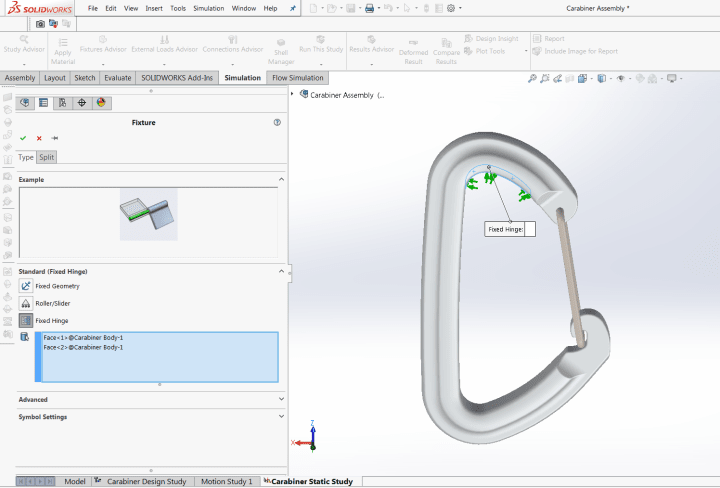The height and width of the screenshot is (488, 720).
Task: Open the ConfigurationManager tab icon
Action: [62, 102]
